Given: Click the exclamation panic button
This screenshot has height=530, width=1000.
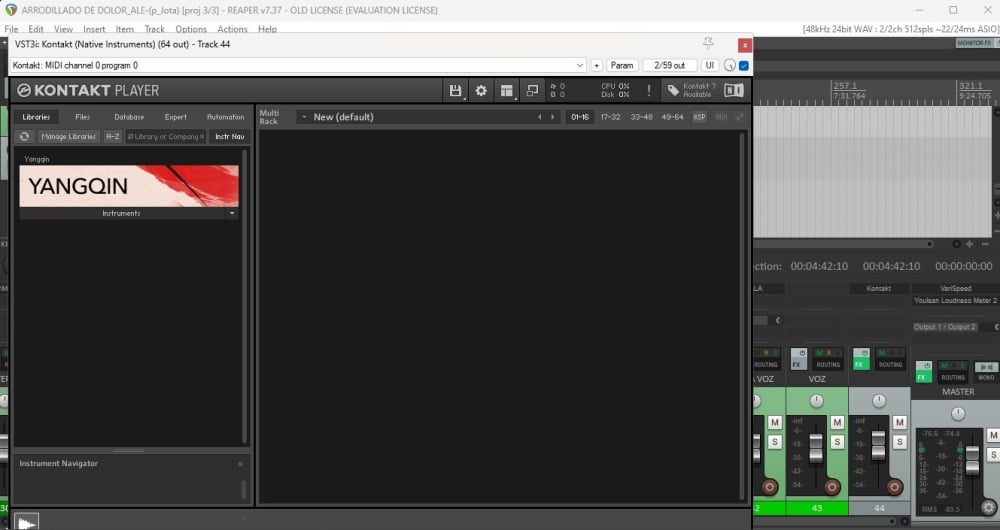Looking at the screenshot, I should coord(649,91).
